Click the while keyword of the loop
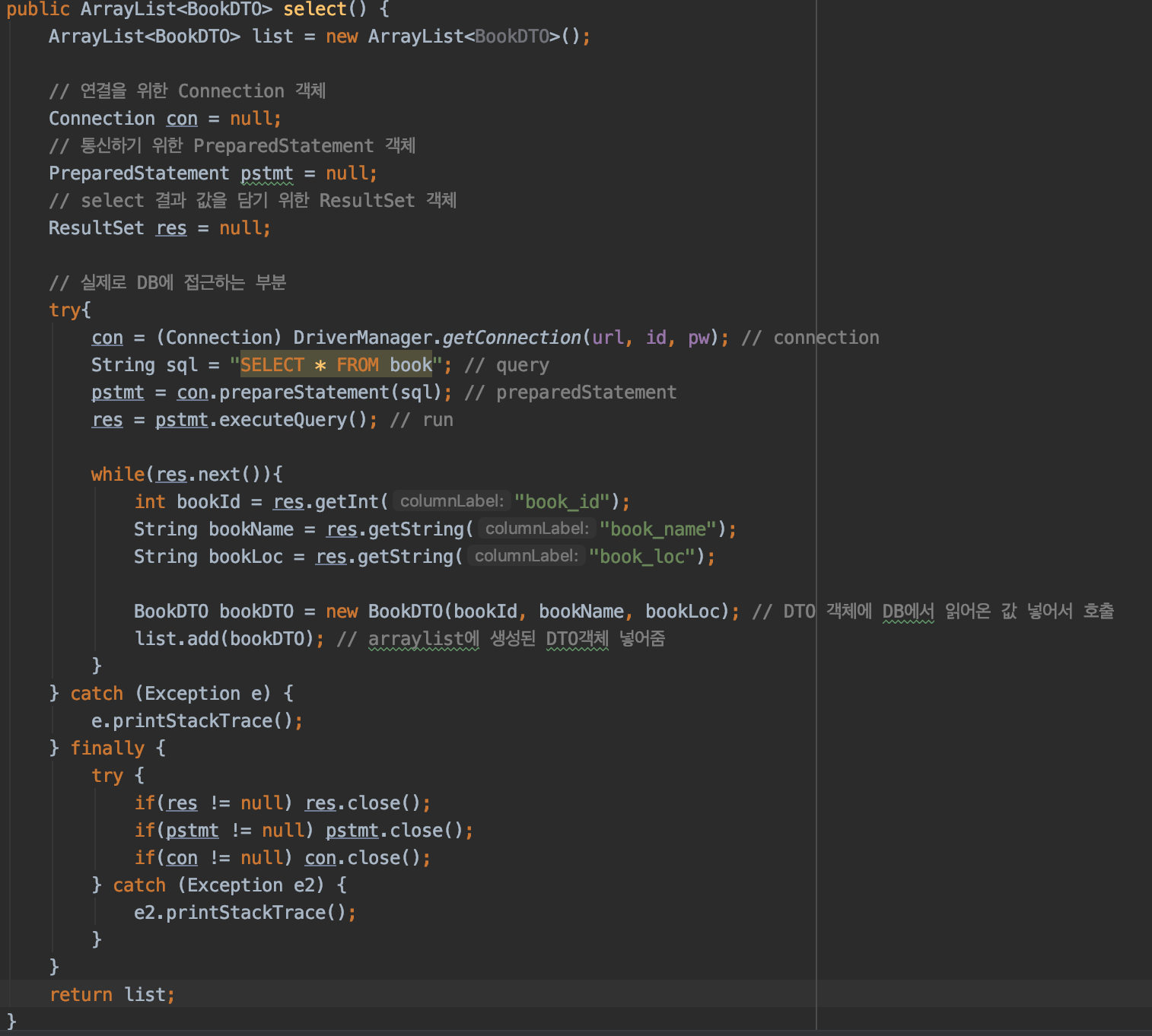Image resolution: width=1152 pixels, height=1036 pixels. (x=117, y=473)
